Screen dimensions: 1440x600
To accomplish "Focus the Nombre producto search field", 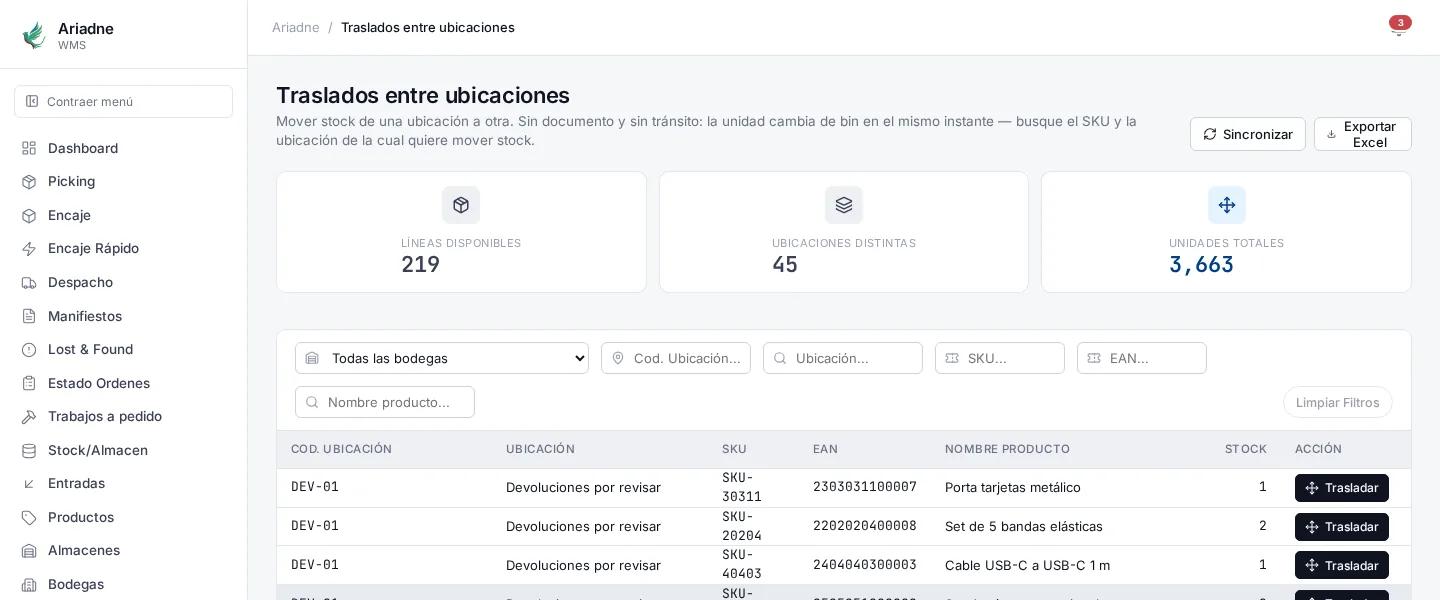I will (x=385, y=402).
